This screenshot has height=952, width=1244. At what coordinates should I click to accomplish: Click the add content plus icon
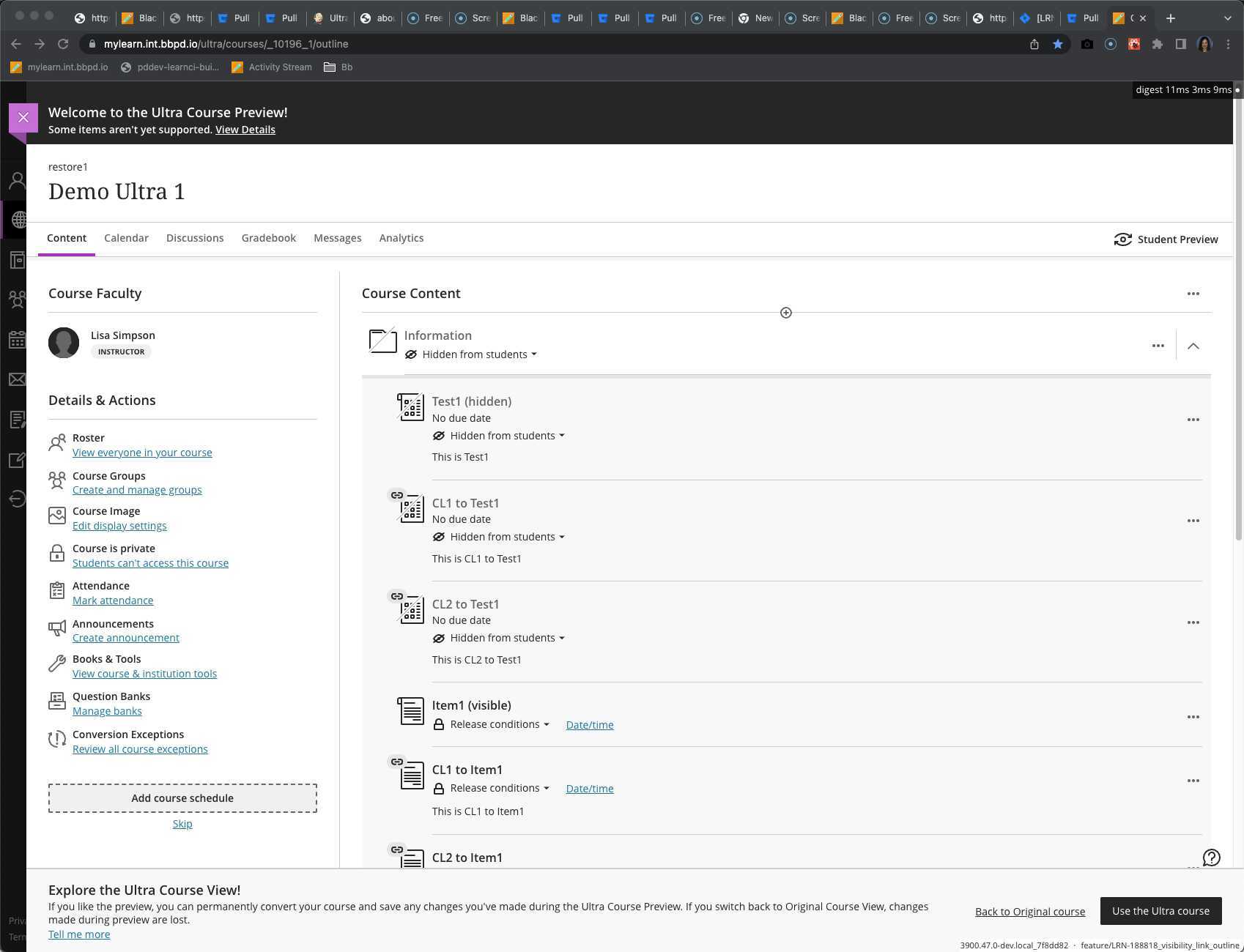click(785, 313)
